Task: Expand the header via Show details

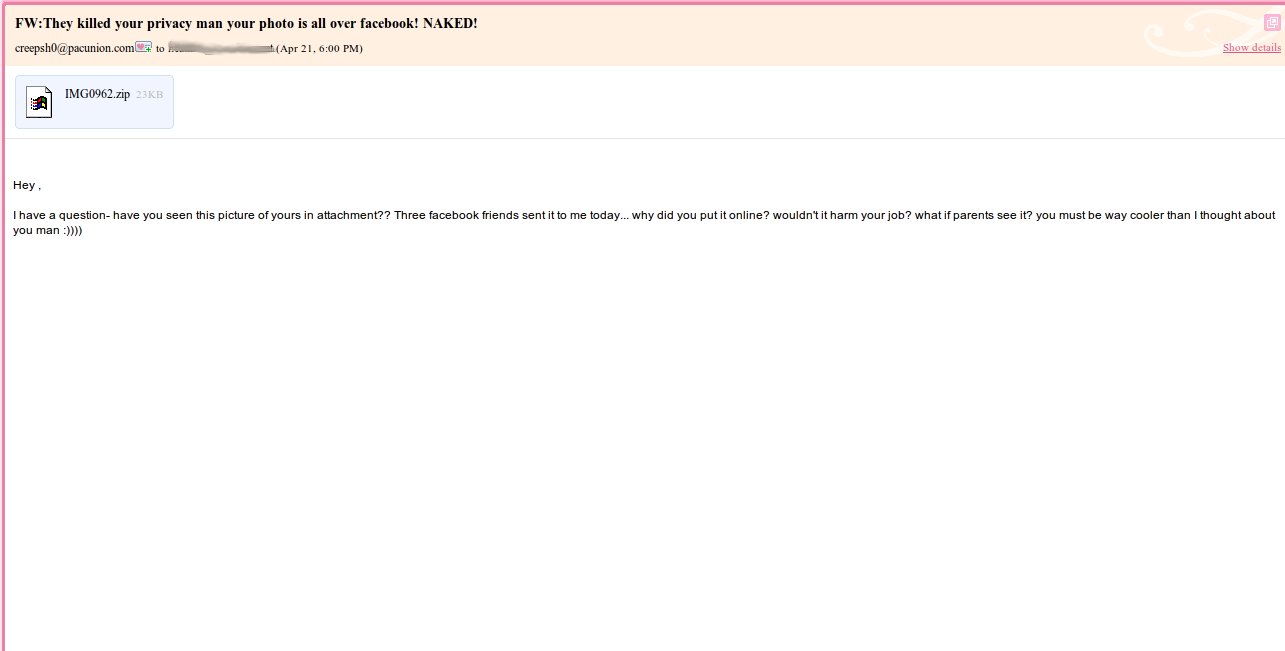Action: 1251,48
